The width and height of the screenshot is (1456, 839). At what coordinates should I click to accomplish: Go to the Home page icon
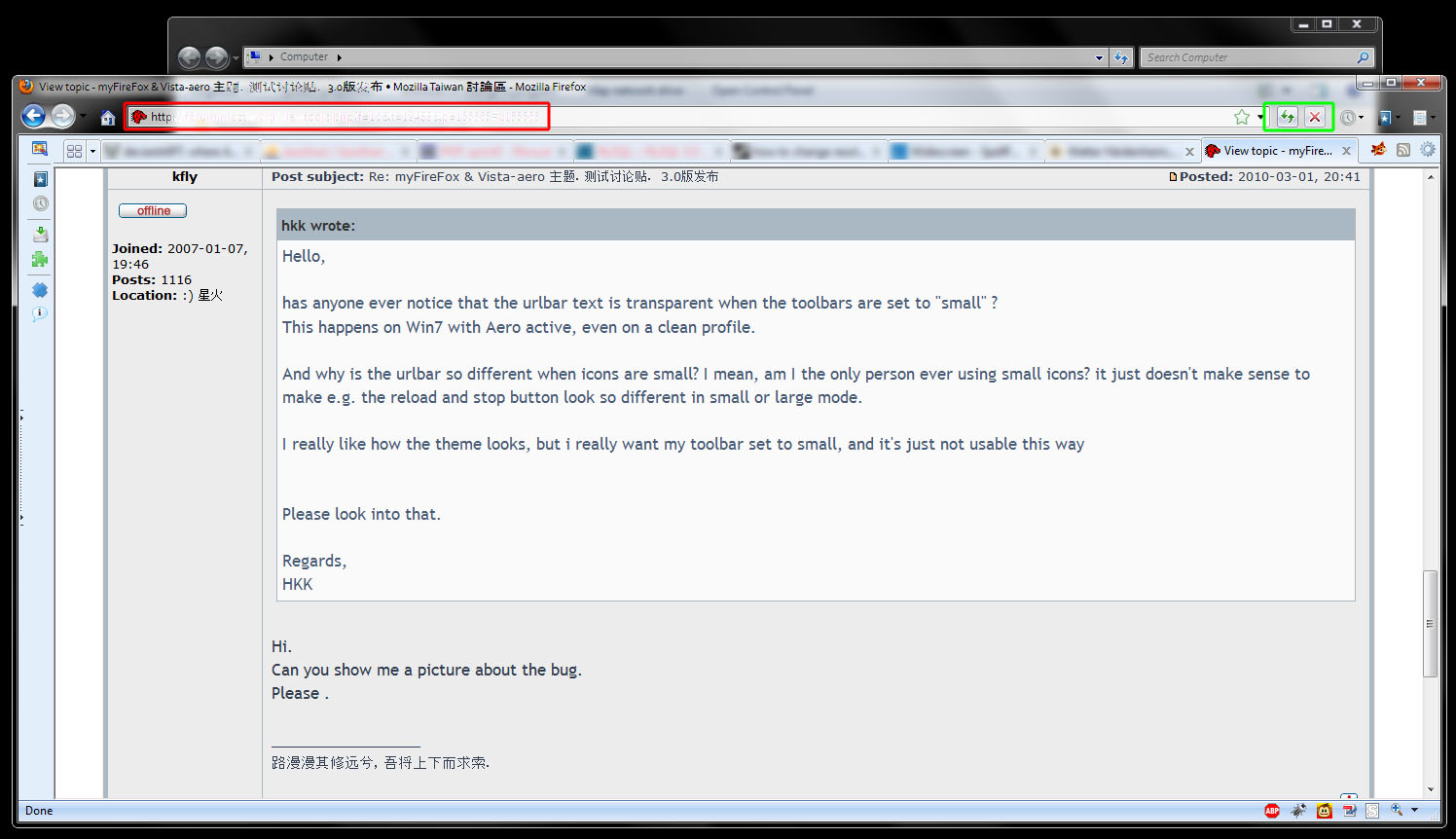pyautogui.click(x=107, y=118)
